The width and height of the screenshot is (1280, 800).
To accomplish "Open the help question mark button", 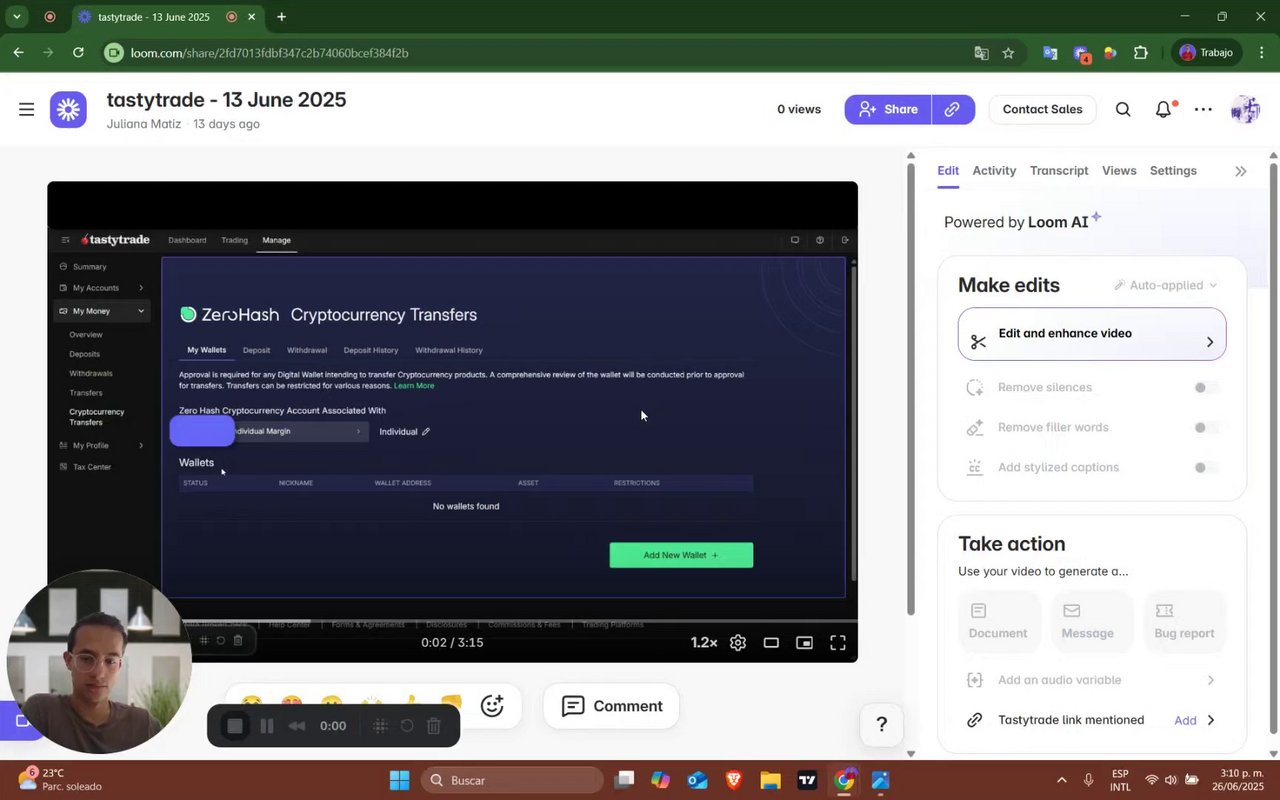I will click(x=881, y=724).
